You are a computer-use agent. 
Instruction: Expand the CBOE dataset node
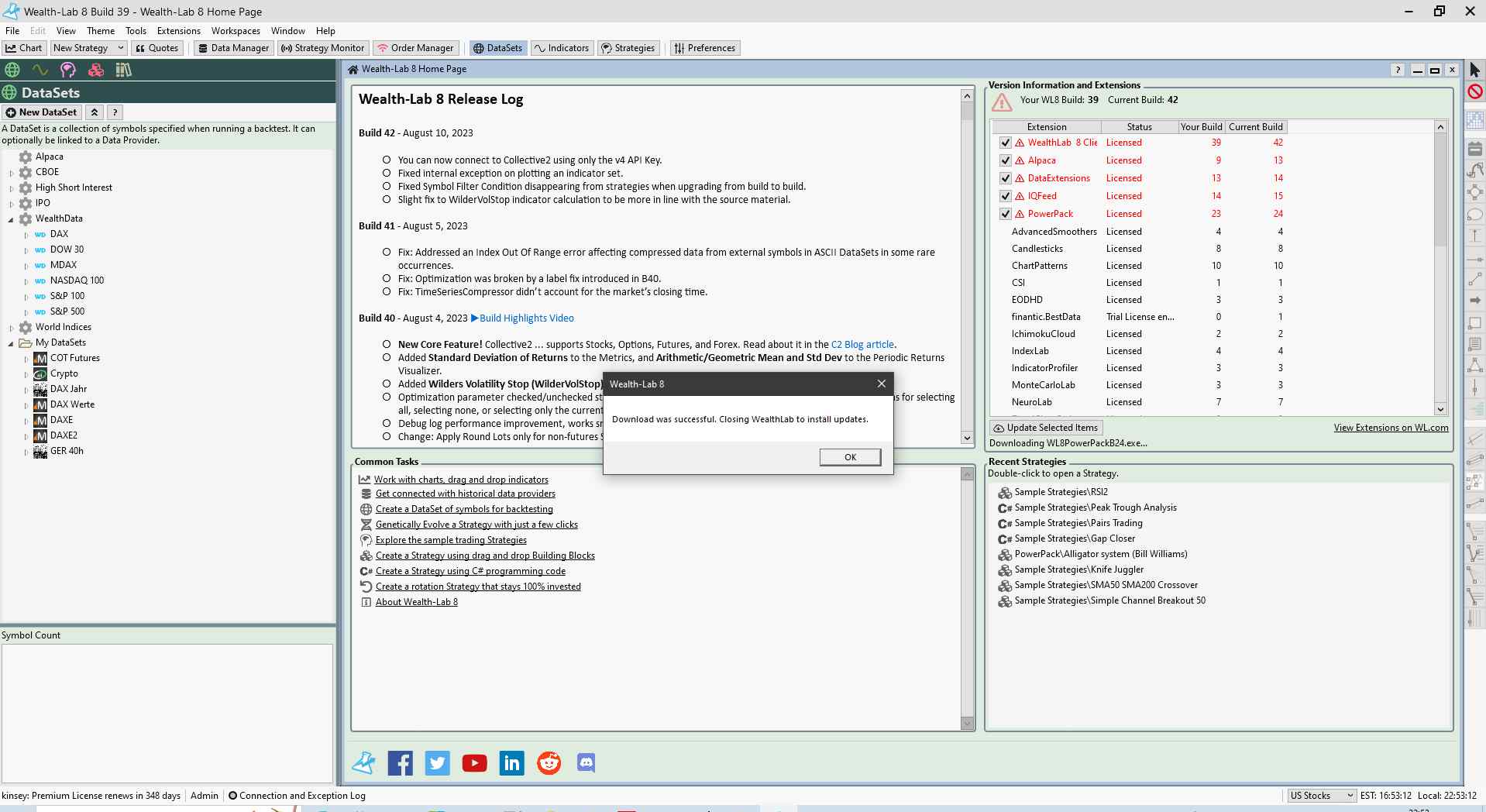click(12, 172)
